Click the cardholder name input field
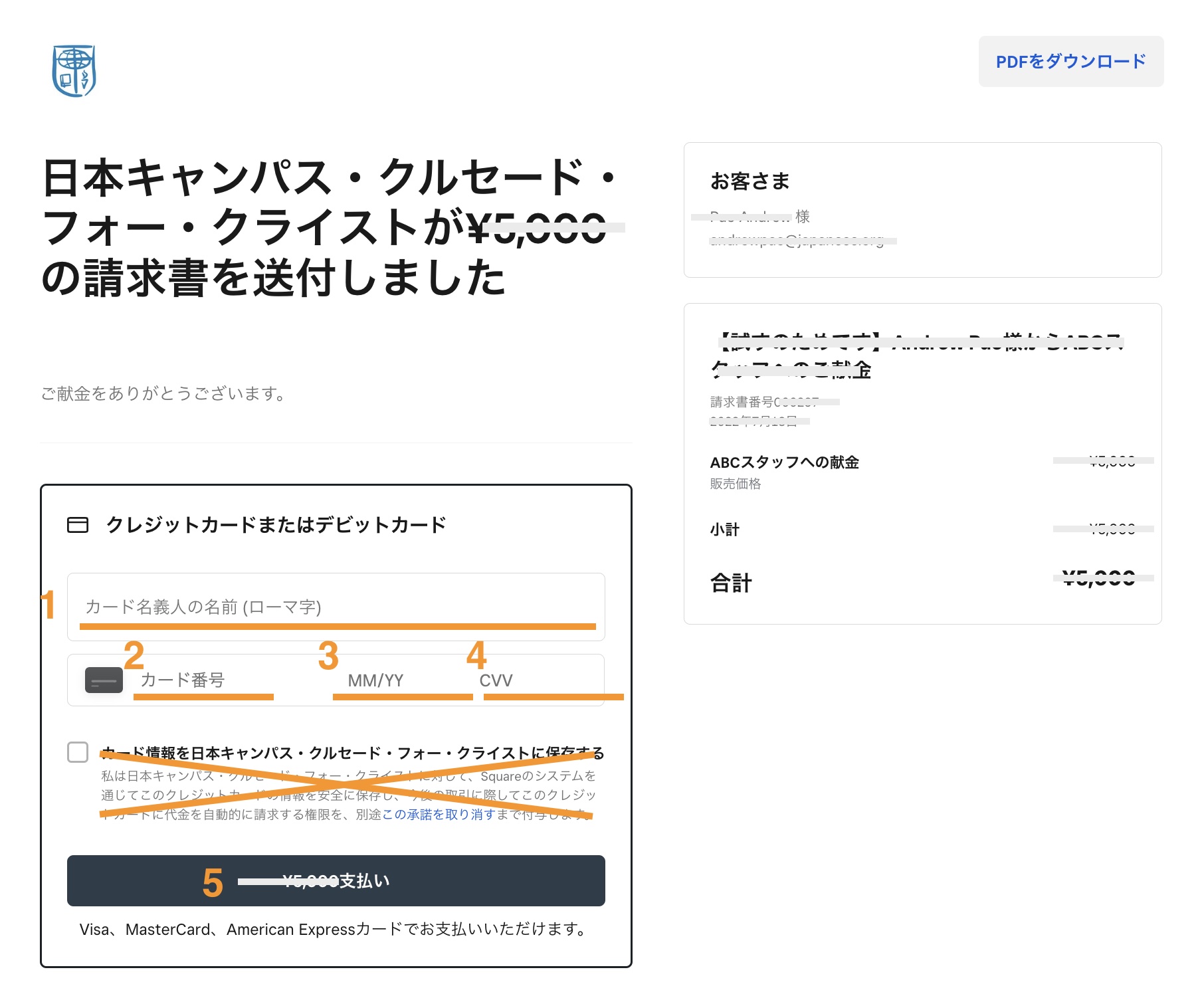 (x=336, y=607)
